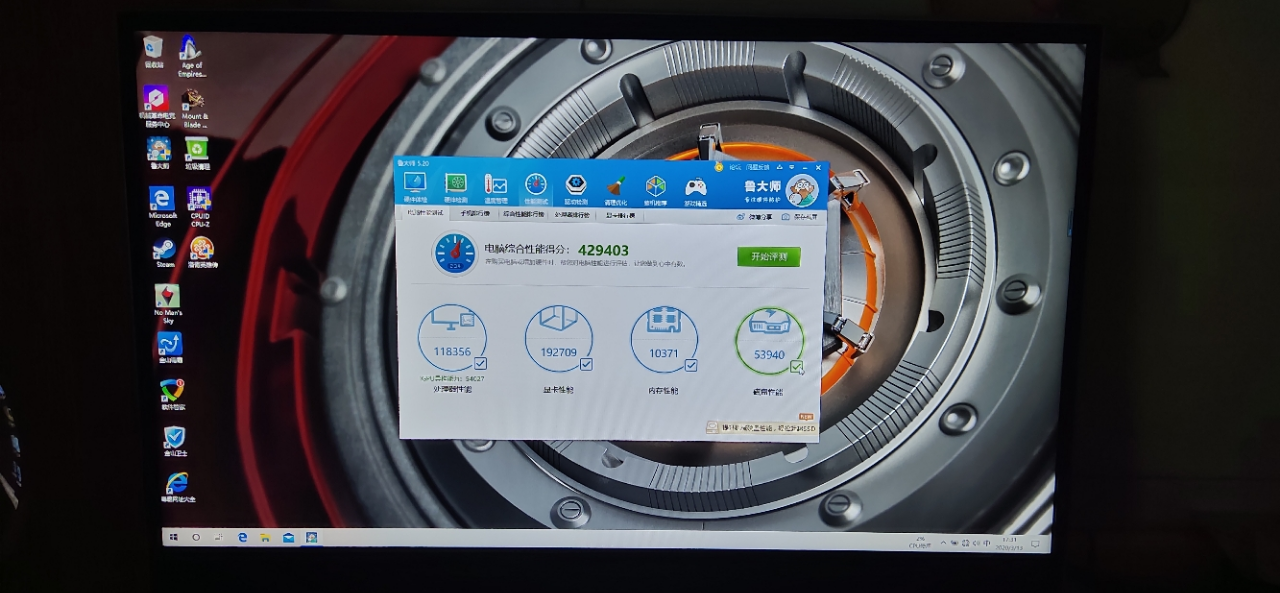Image resolution: width=1280 pixels, height=593 pixels.
Task: Open the notification center on the taskbar
Action: coord(1035,544)
